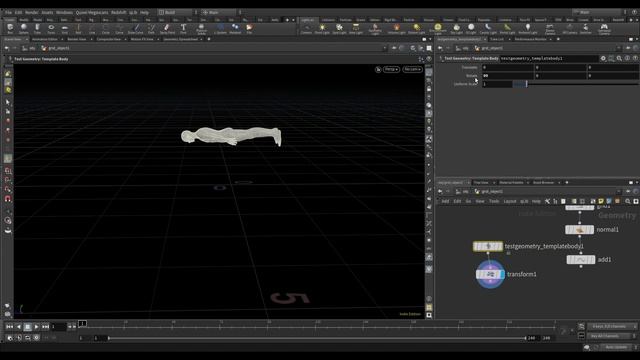Add an Area Light
640x360 pixels.
[x=356, y=29]
